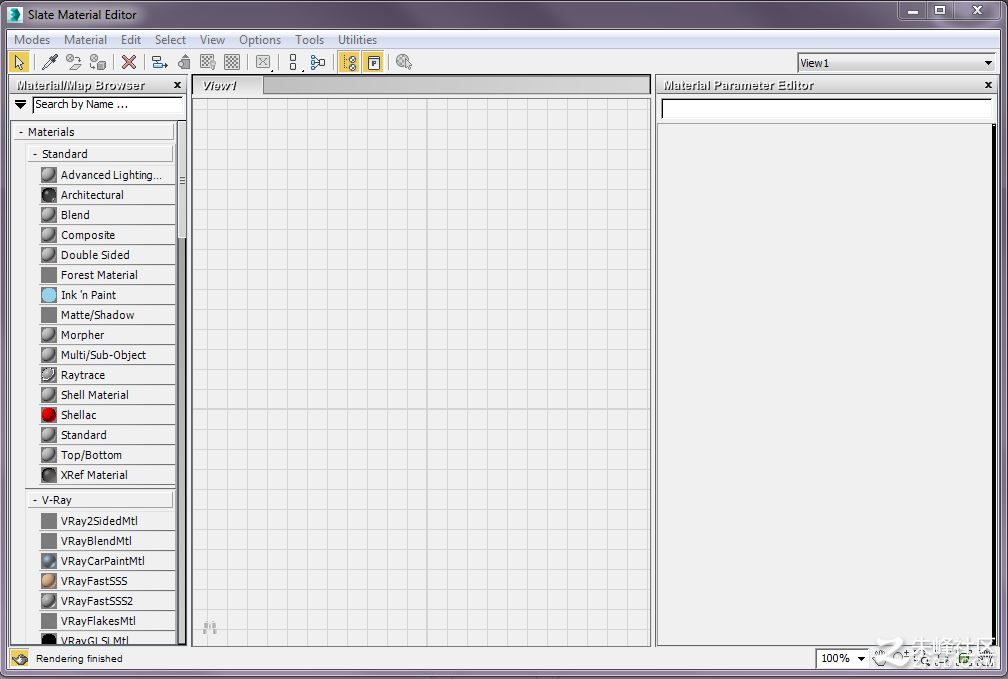Click the Material/Map Browser scrollbar thumb
1008x679 pixels.
pos(182,181)
